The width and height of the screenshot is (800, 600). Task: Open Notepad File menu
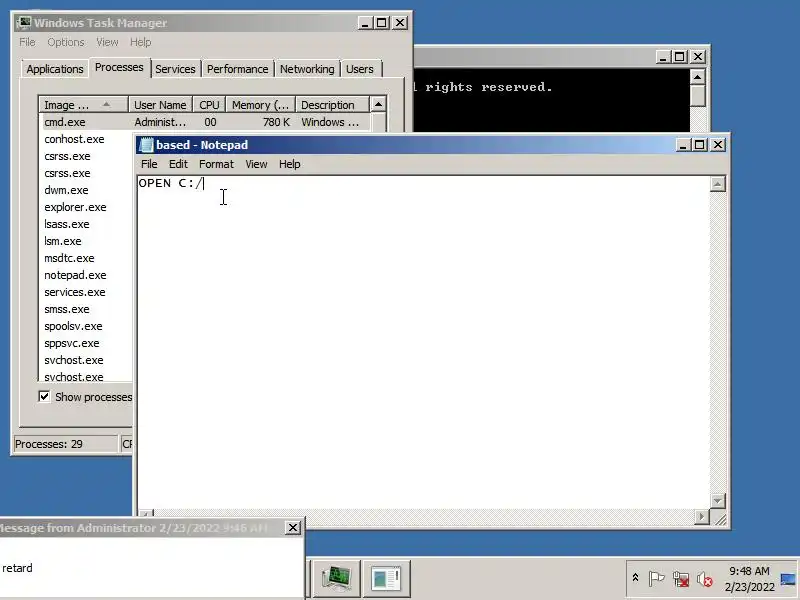[x=149, y=164]
